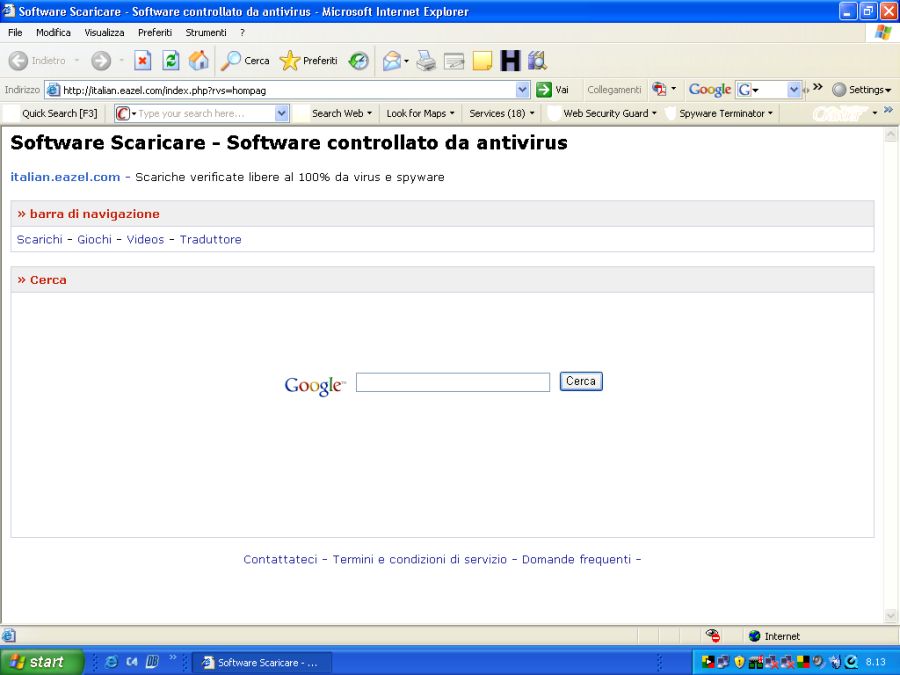Click the forward navigation arrow icon
The width and height of the screenshot is (900, 675).
101,60
